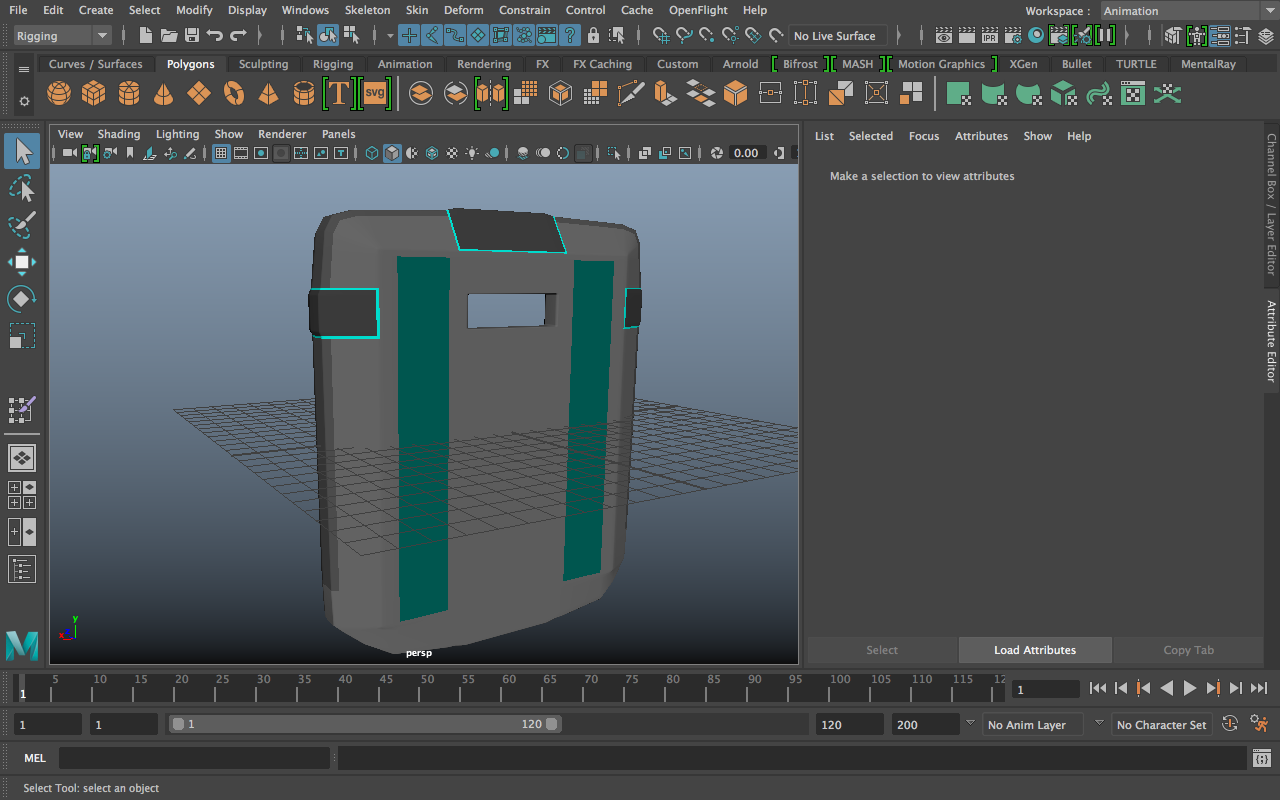Open the Render Settings clapboard-gear icon
Image resolution: width=1280 pixels, height=800 pixels.
click(1012, 36)
